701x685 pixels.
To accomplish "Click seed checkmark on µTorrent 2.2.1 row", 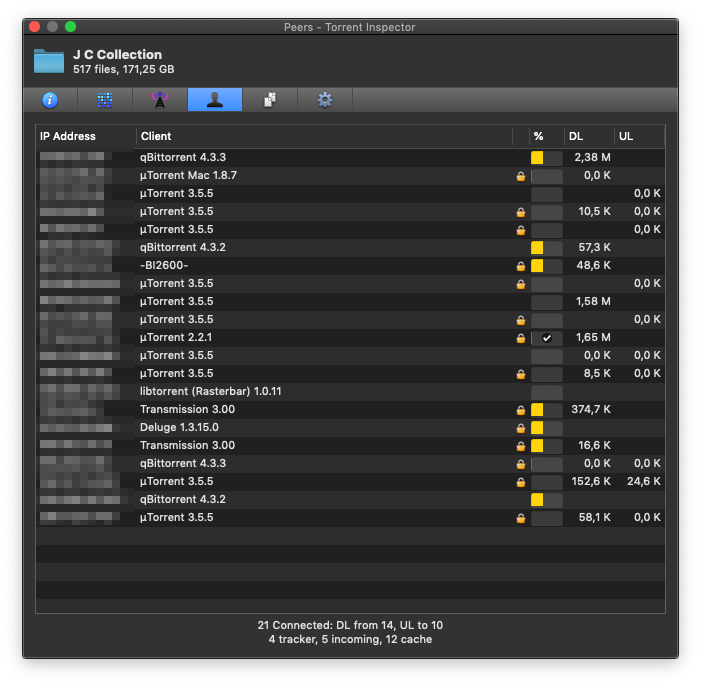I will 546,338.
